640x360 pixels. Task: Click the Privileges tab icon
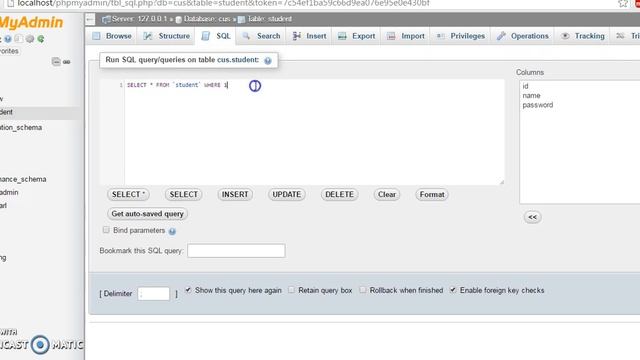[x=440, y=36]
